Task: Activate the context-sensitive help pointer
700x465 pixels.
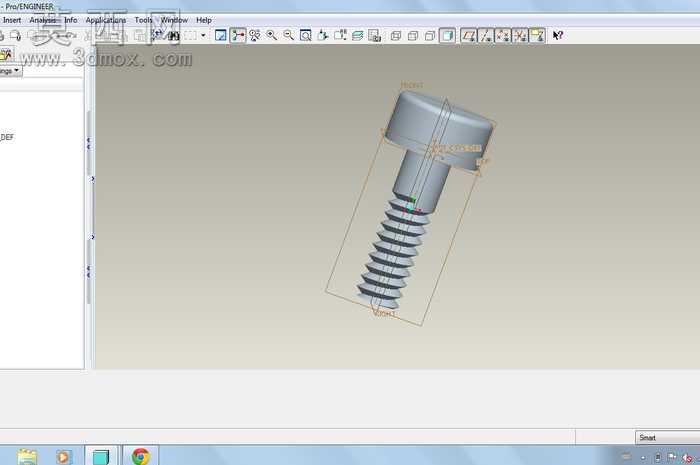Action: pos(558,35)
